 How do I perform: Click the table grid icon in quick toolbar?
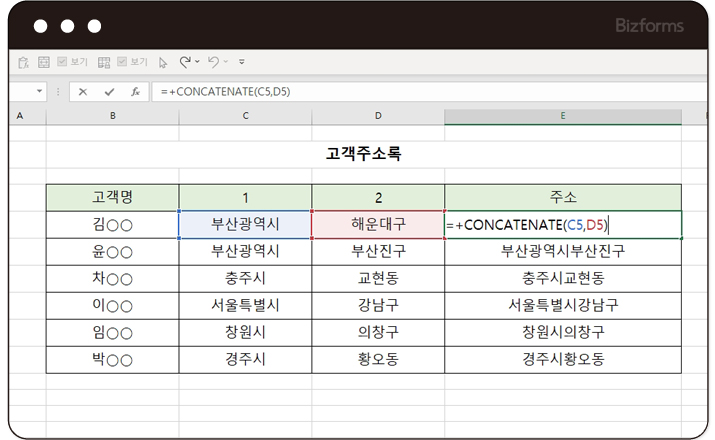coord(105,62)
